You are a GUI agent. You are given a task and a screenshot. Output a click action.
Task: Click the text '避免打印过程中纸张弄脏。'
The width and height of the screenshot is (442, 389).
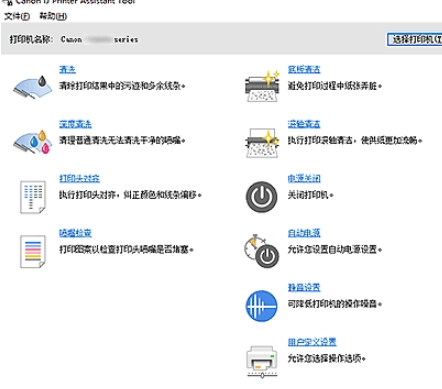(335, 86)
